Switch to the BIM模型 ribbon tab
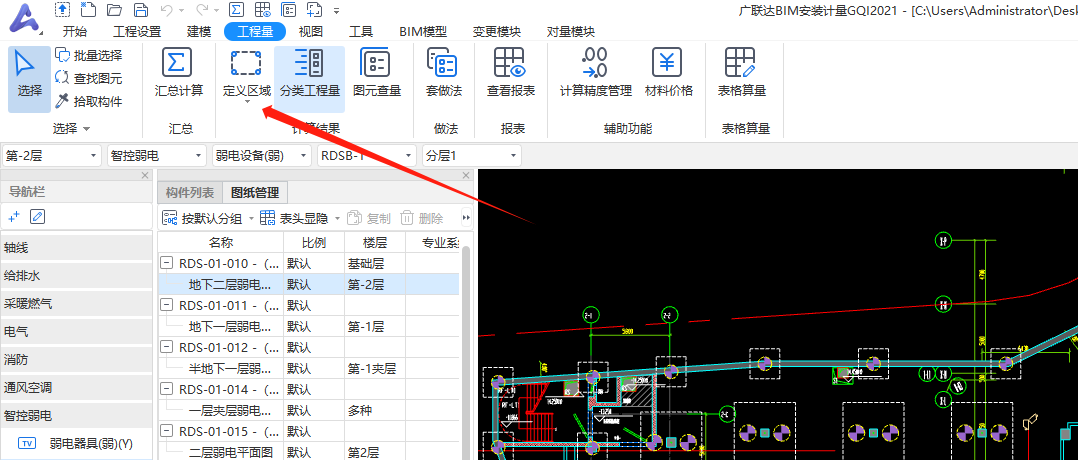 tap(423, 32)
